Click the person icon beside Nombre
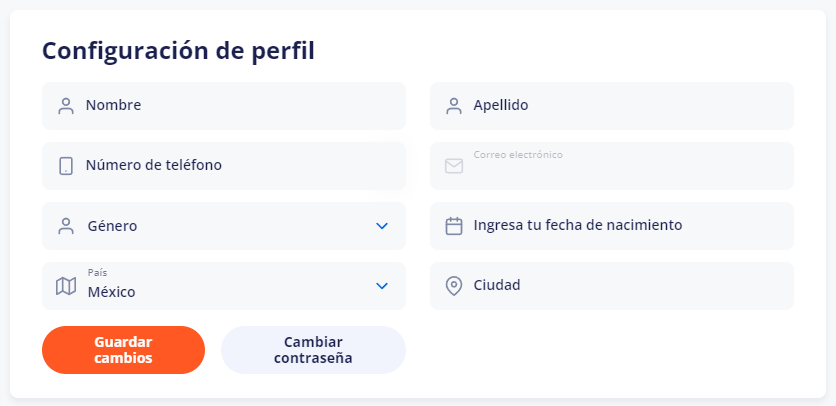 point(66,106)
